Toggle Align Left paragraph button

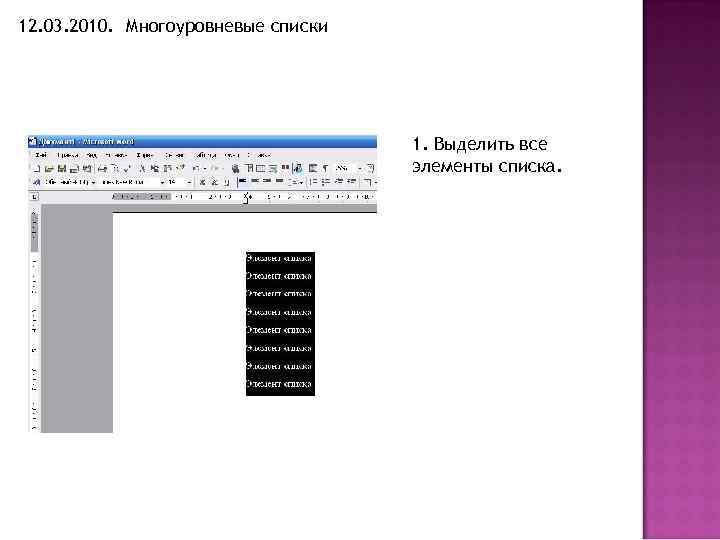(242, 181)
